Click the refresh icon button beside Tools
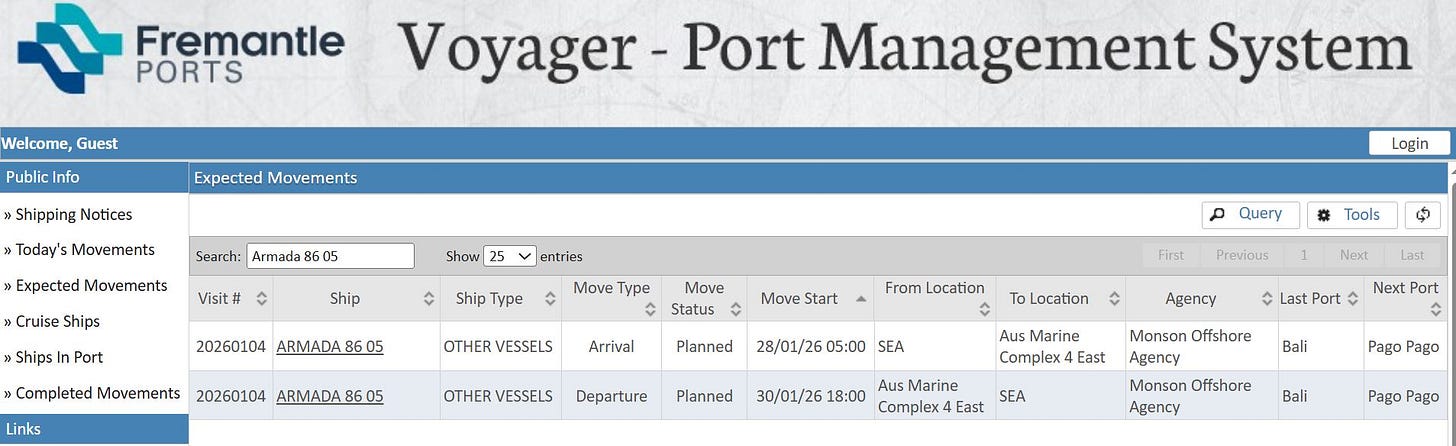 click(x=1423, y=214)
